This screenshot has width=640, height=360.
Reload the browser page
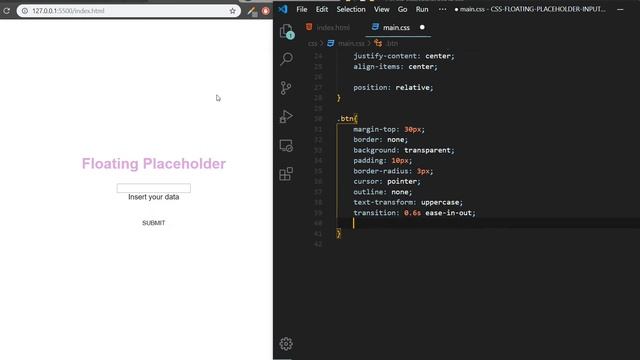pos(7,11)
